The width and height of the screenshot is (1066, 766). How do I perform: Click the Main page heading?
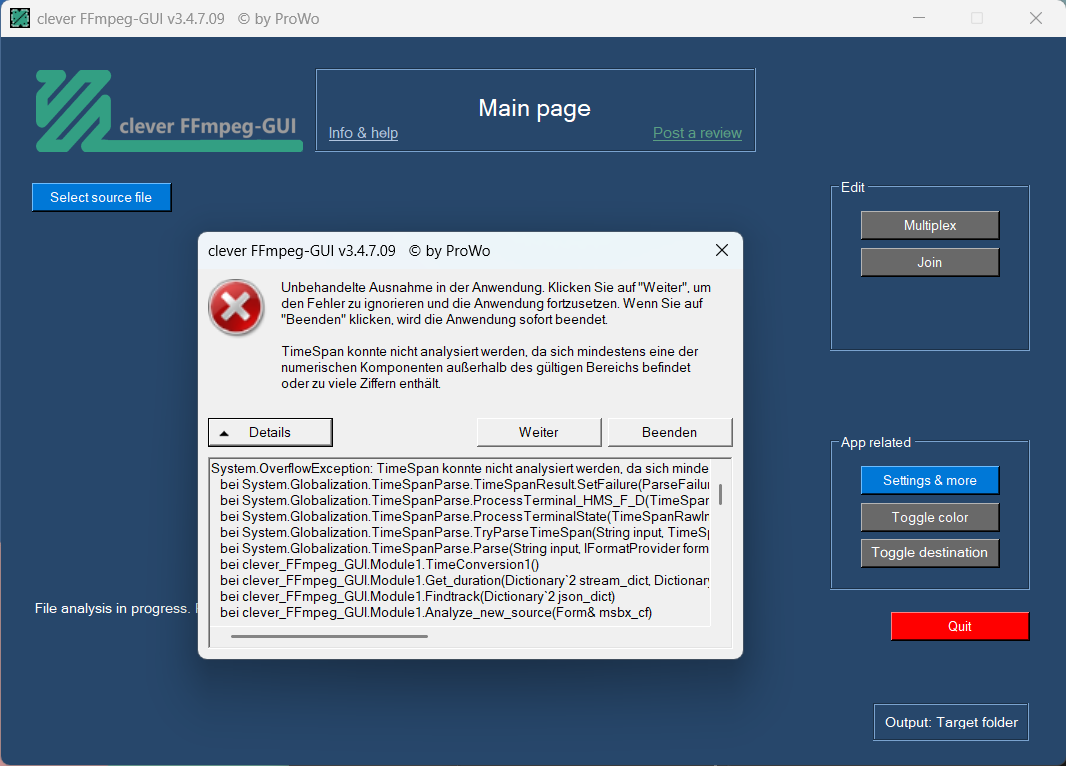pos(534,108)
